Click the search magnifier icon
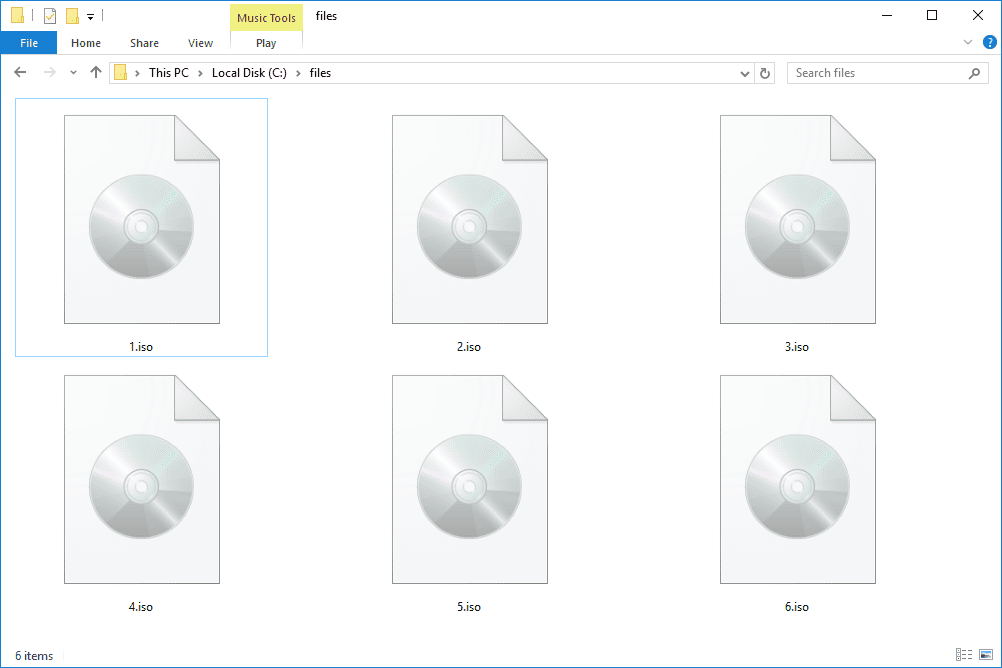This screenshot has height=668, width=1002. [974, 73]
